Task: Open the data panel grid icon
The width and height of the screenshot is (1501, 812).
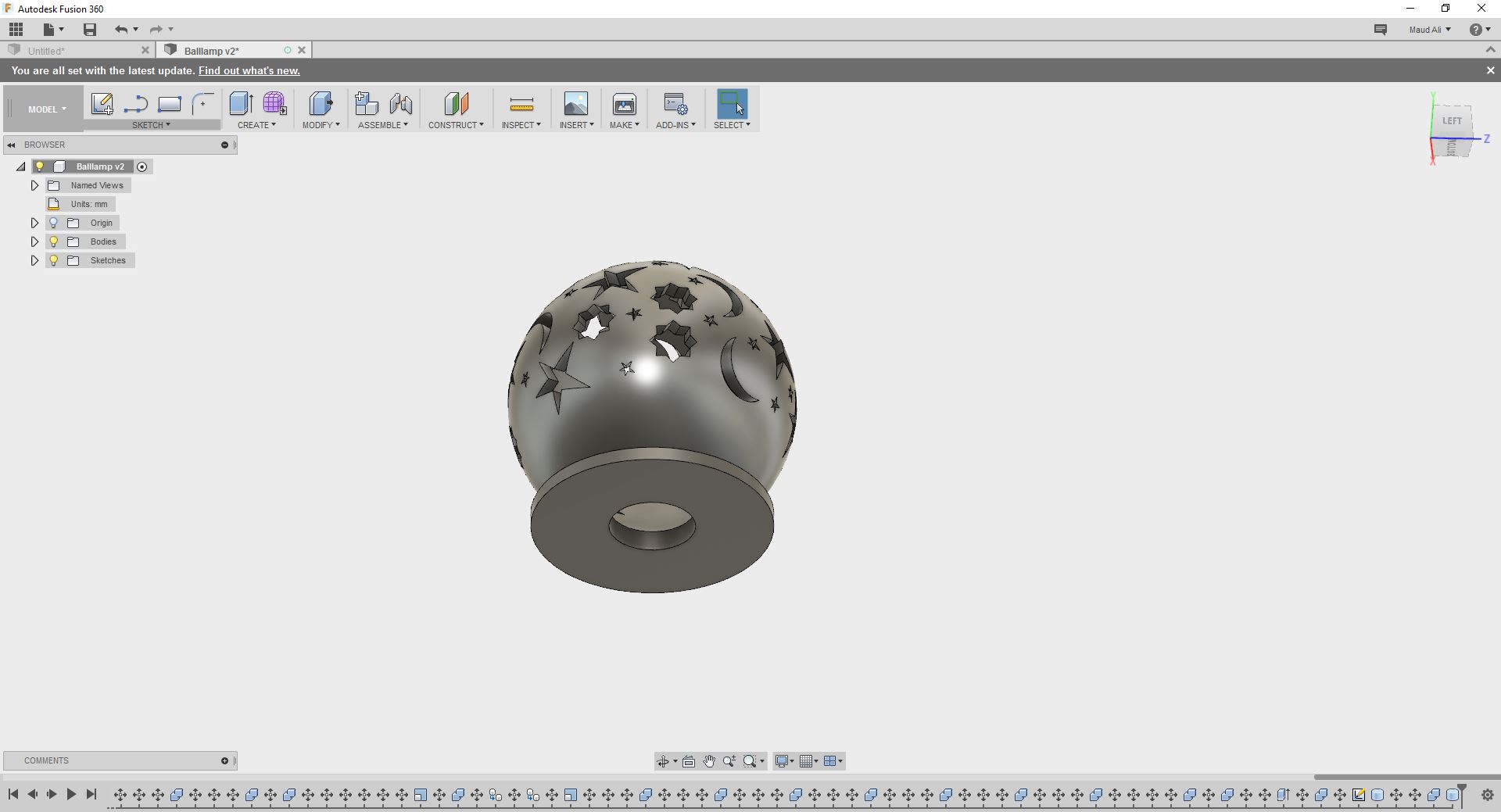Action: (16, 30)
